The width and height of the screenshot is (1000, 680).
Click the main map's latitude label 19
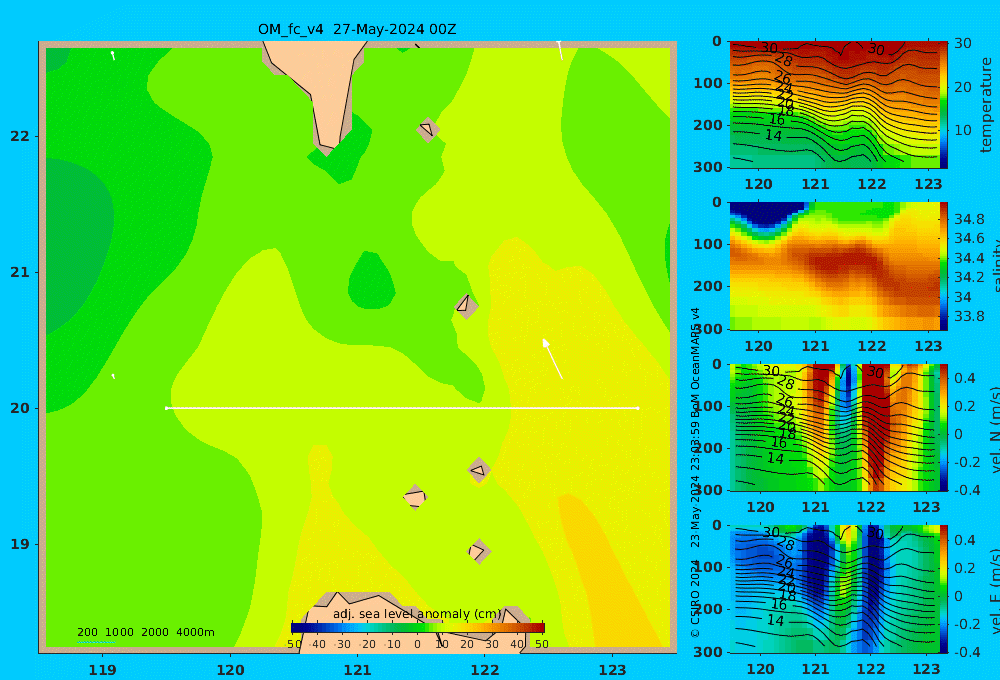tap(20, 544)
